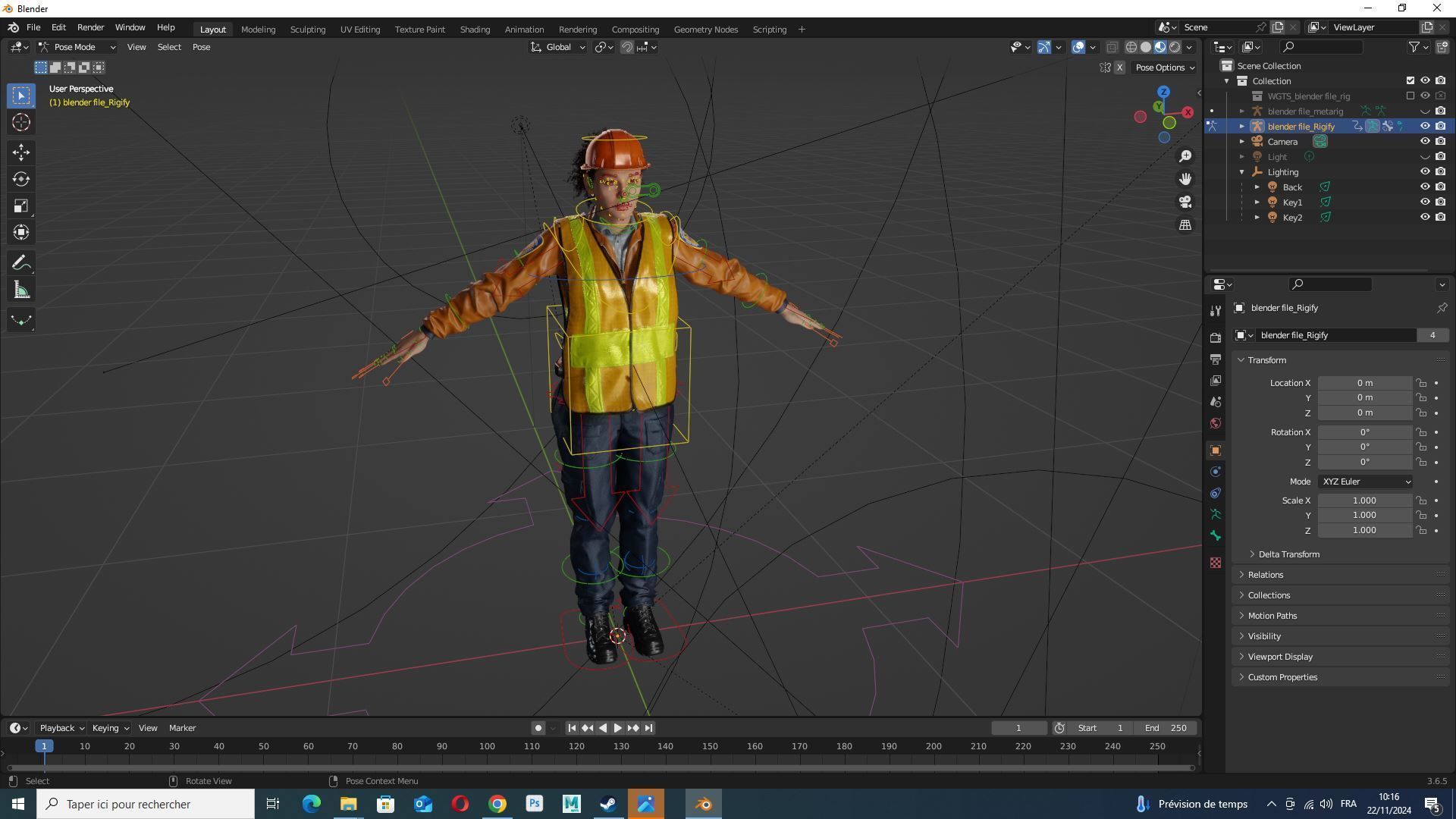Image resolution: width=1456 pixels, height=819 pixels.
Task: Lock the Location X value
Action: pos(1421,383)
